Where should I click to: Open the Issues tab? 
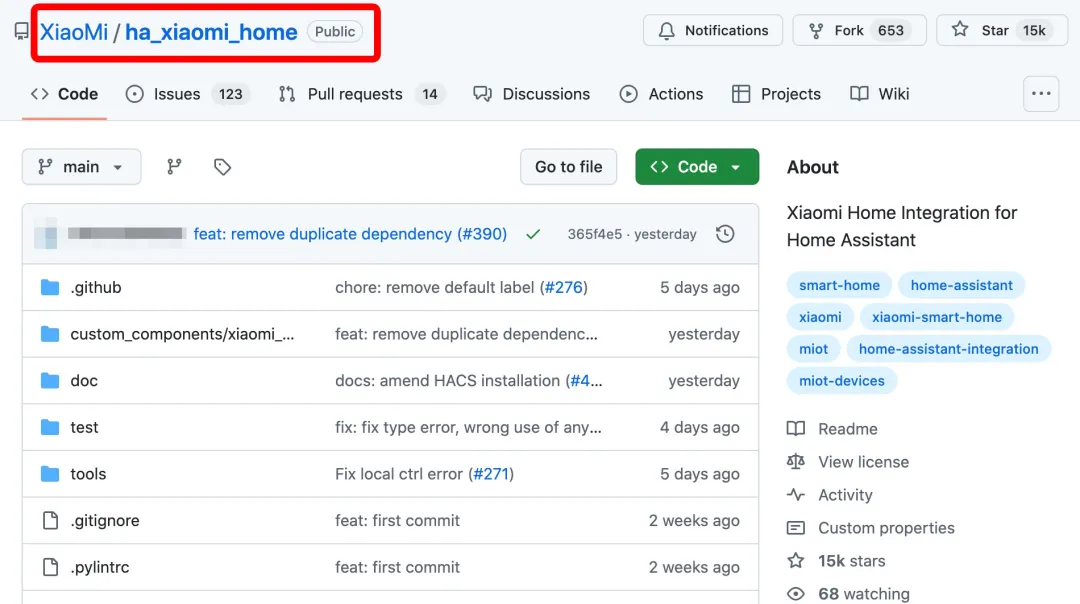tap(187, 94)
